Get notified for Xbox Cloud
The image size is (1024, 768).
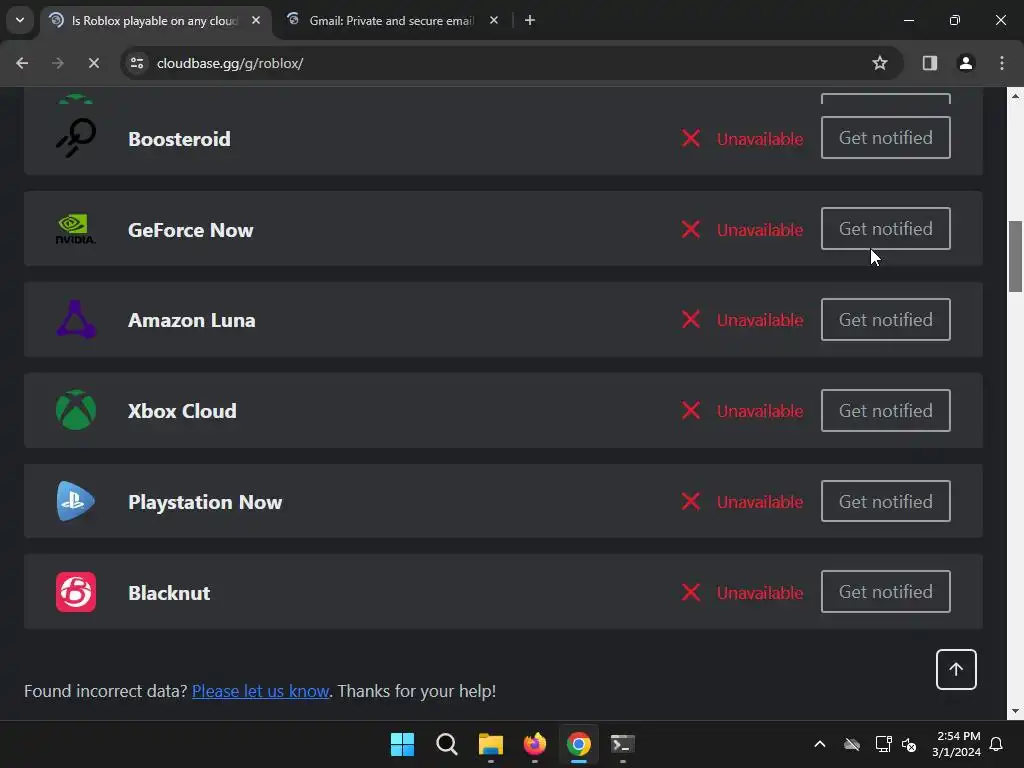[886, 410]
